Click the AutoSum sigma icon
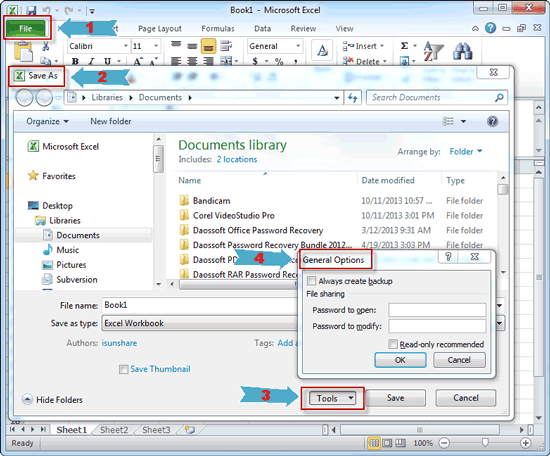This screenshot has height=456, width=550. click(x=404, y=46)
